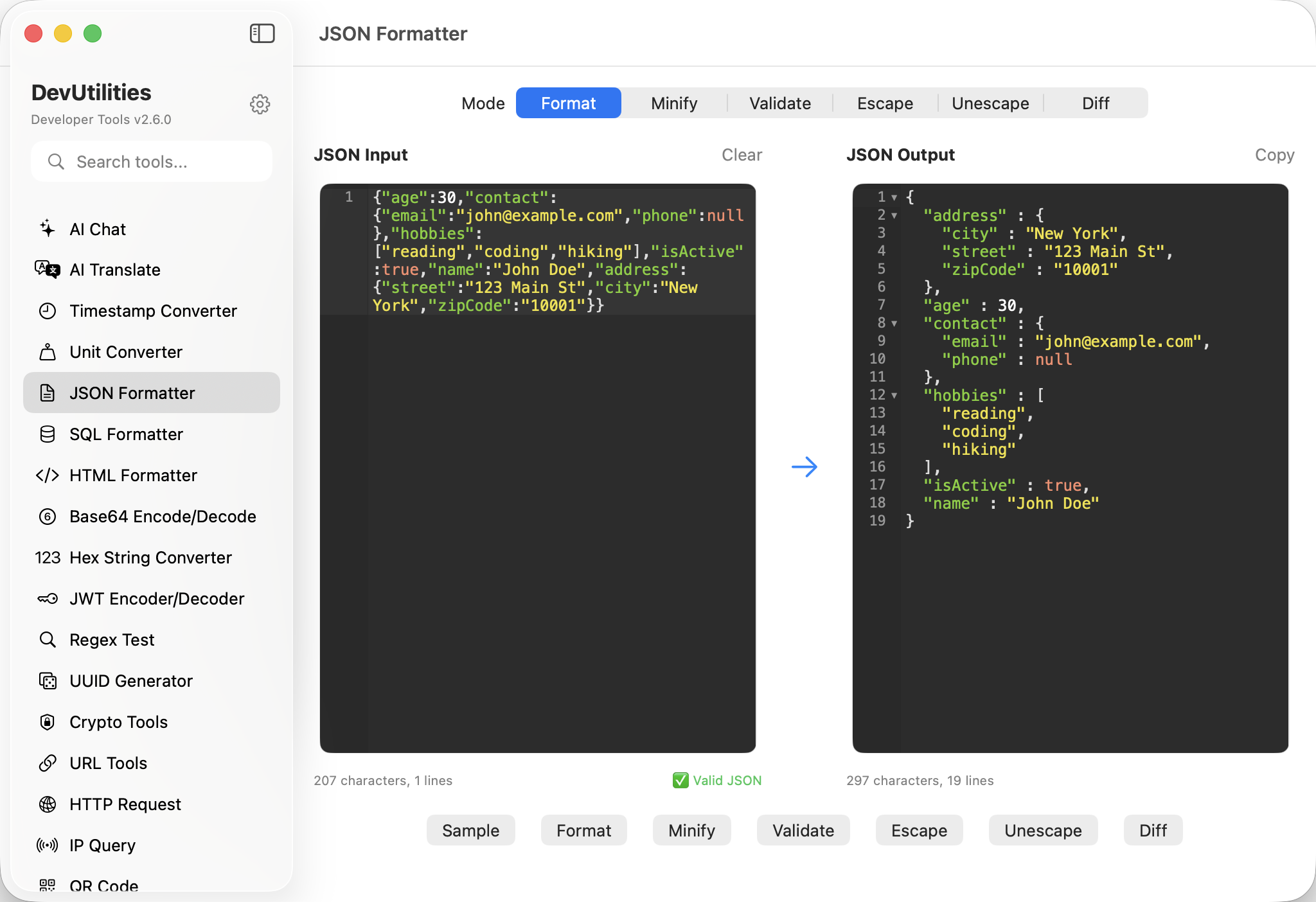Click the SQL Formatter database icon

pyautogui.click(x=48, y=434)
